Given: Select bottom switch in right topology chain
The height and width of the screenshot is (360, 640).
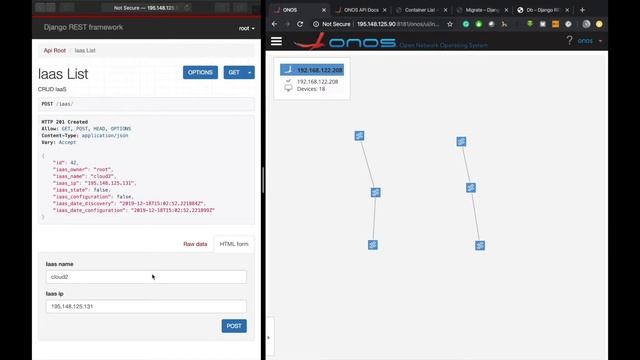Looking at the screenshot, I should coord(480,245).
